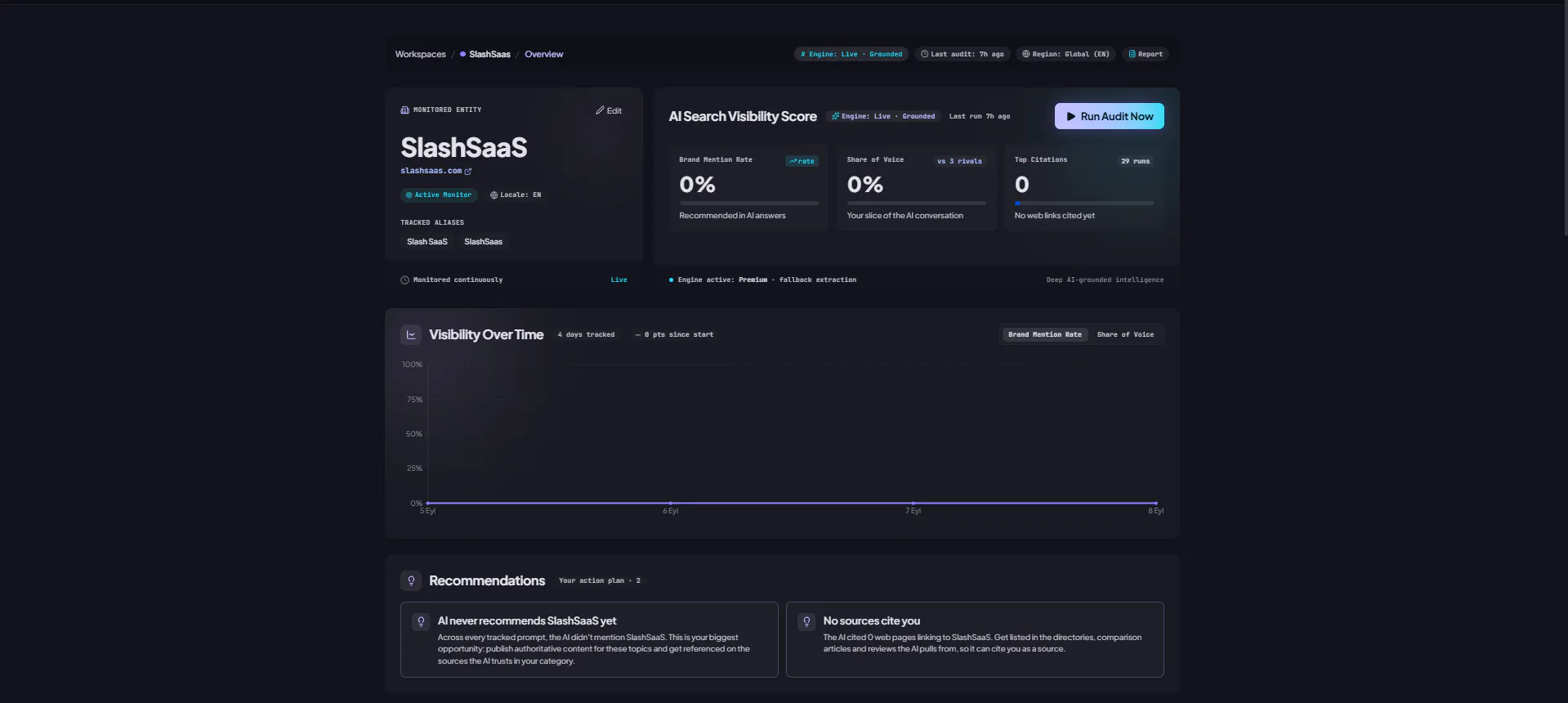Click the Your action plan · 2 label
The width and height of the screenshot is (1568, 703).
(600, 581)
